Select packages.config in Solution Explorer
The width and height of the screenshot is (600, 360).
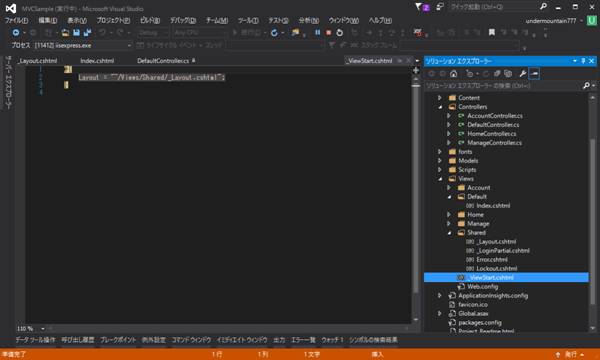[480, 323]
